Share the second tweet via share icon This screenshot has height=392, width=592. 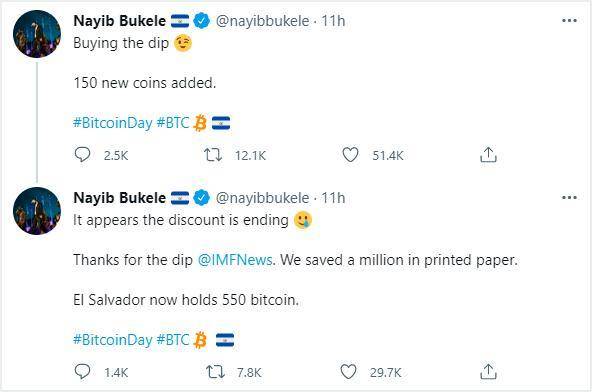[488, 372]
